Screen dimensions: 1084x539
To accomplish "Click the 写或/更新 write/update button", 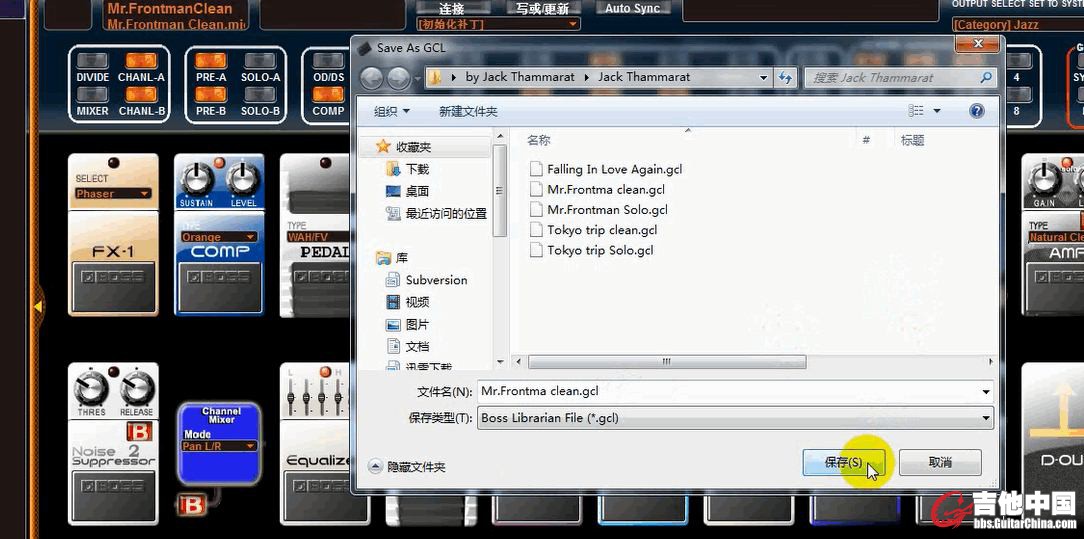I will [x=543, y=8].
